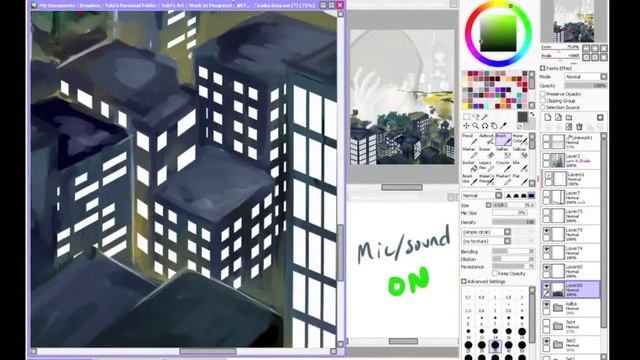
Task: Select the active Brush tool
Action: click(x=503, y=139)
